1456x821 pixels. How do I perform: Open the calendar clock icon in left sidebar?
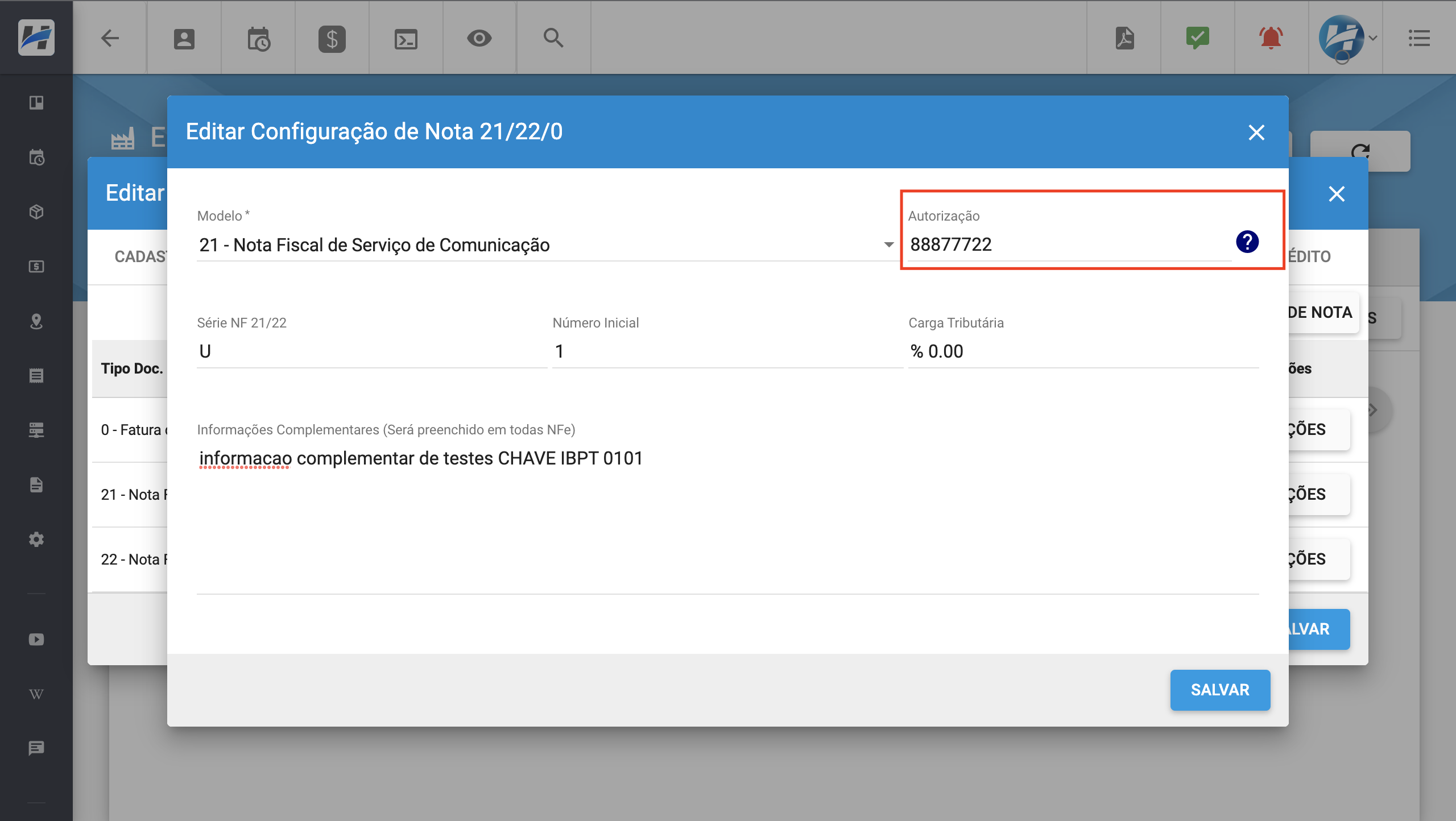36,157
